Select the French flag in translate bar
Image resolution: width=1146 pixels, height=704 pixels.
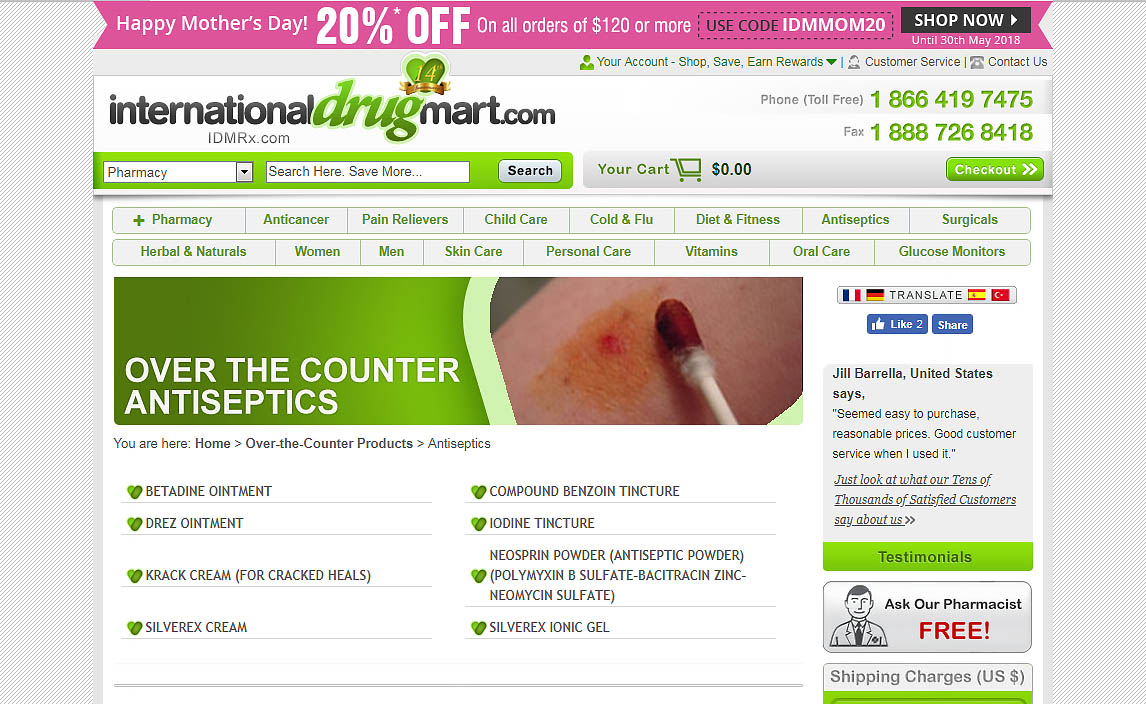tap(851, 295)
